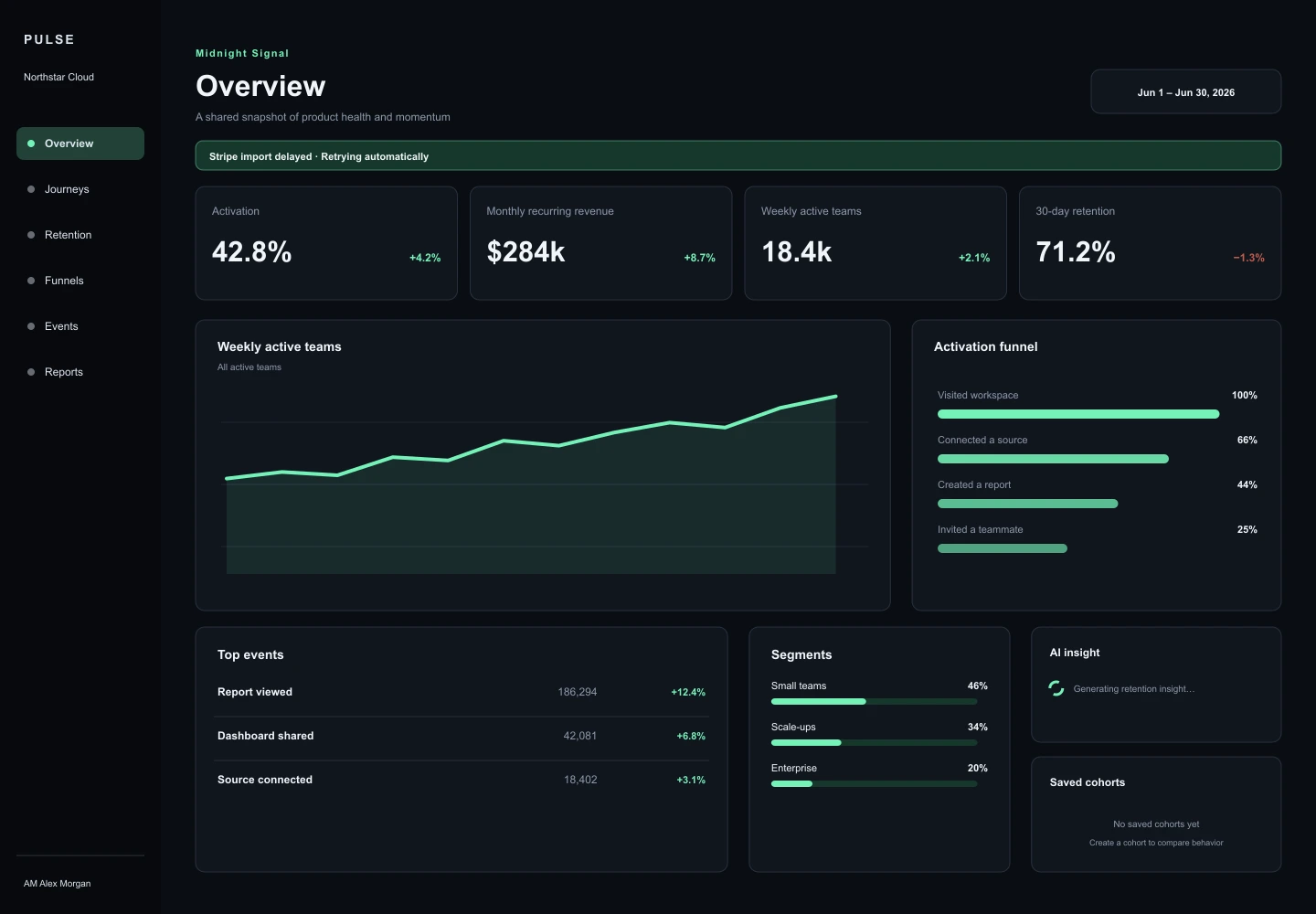The image size is (1316, 914).
Task: Click the No saved cohorts yet message
Action: (1156, 824)
